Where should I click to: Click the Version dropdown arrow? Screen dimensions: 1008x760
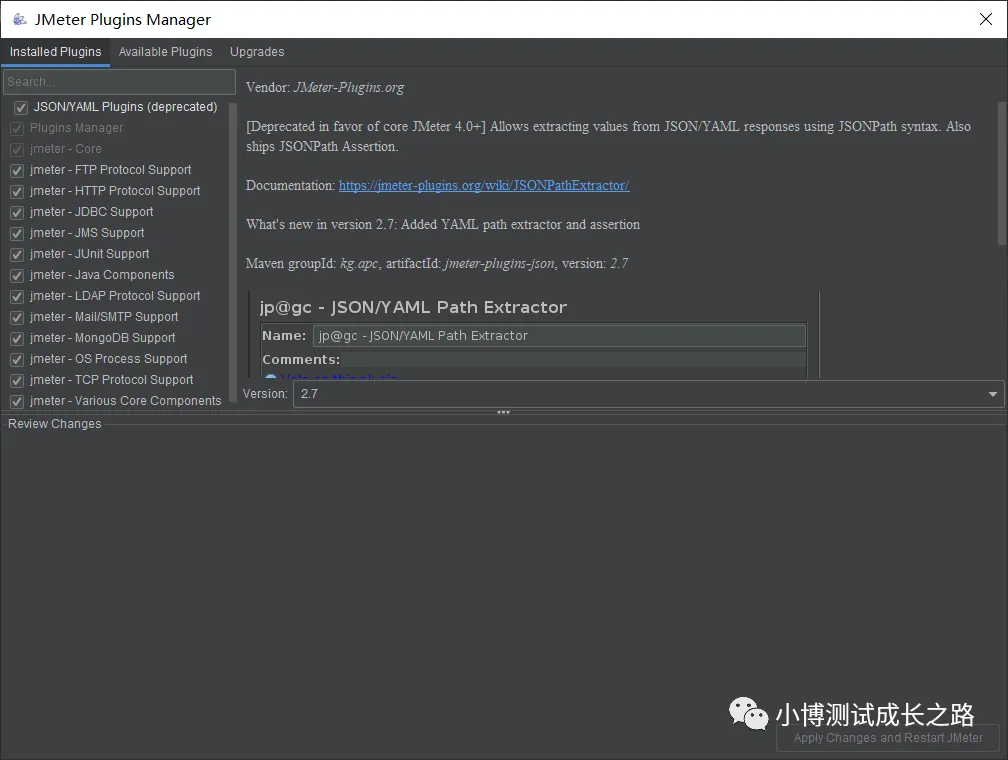[x=993, y=394]
